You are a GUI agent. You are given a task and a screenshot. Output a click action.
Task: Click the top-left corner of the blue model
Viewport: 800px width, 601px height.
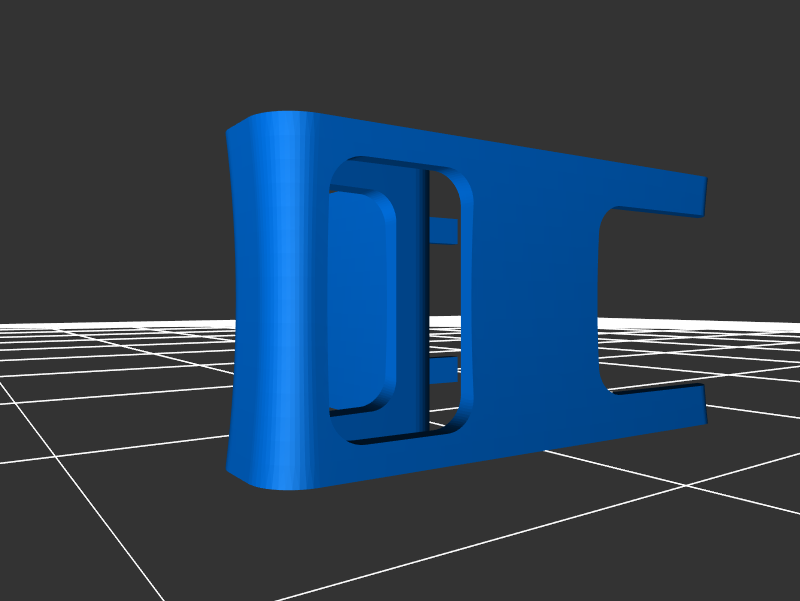234,128
